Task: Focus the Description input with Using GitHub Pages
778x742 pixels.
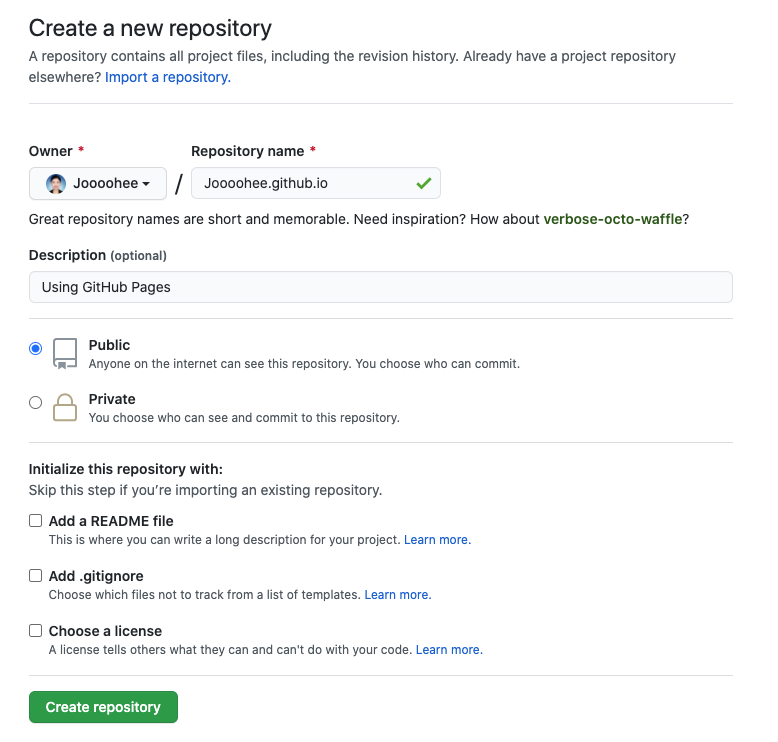Action: point(381,287)
